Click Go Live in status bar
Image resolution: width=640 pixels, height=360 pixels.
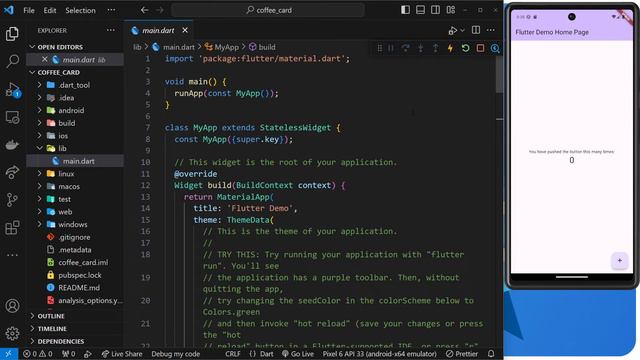tap(298, 354)
